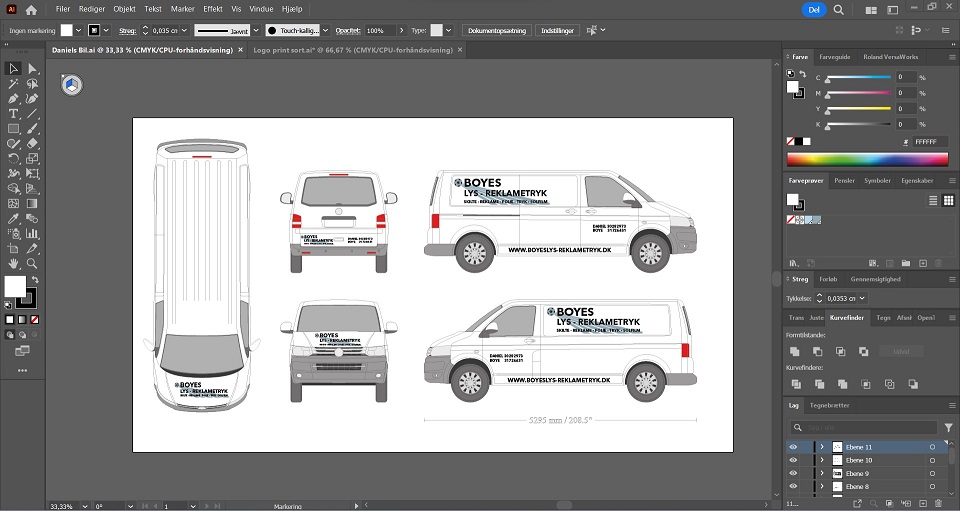
Task: Hide layer Ebene 10
Action: [793, 460]
